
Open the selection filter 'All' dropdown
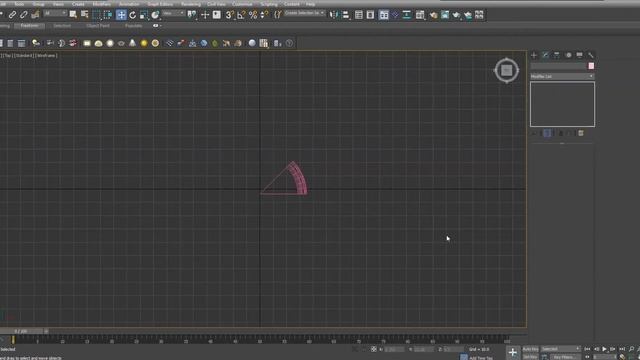click(55, 13)
